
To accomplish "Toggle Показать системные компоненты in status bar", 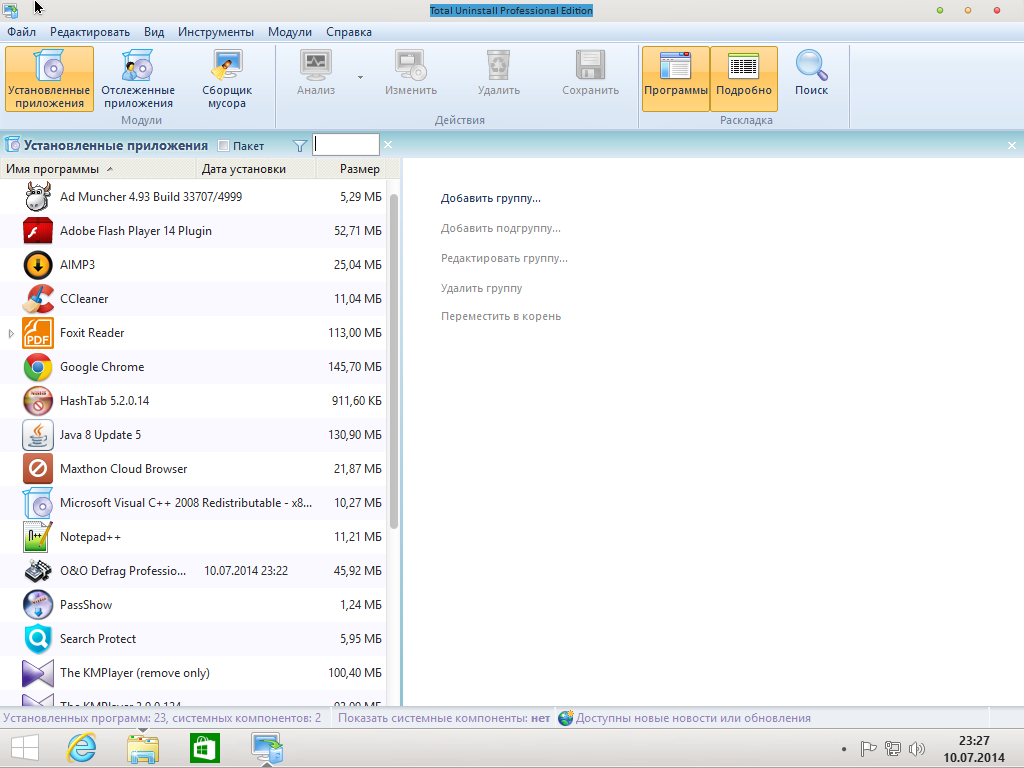I will coord(444,718).
